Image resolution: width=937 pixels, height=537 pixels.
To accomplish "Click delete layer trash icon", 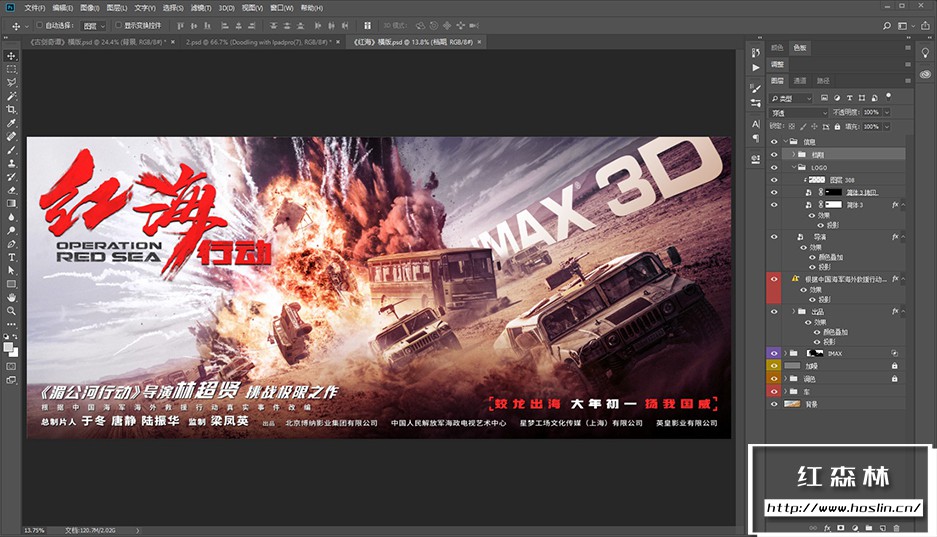I will [896, 528].
